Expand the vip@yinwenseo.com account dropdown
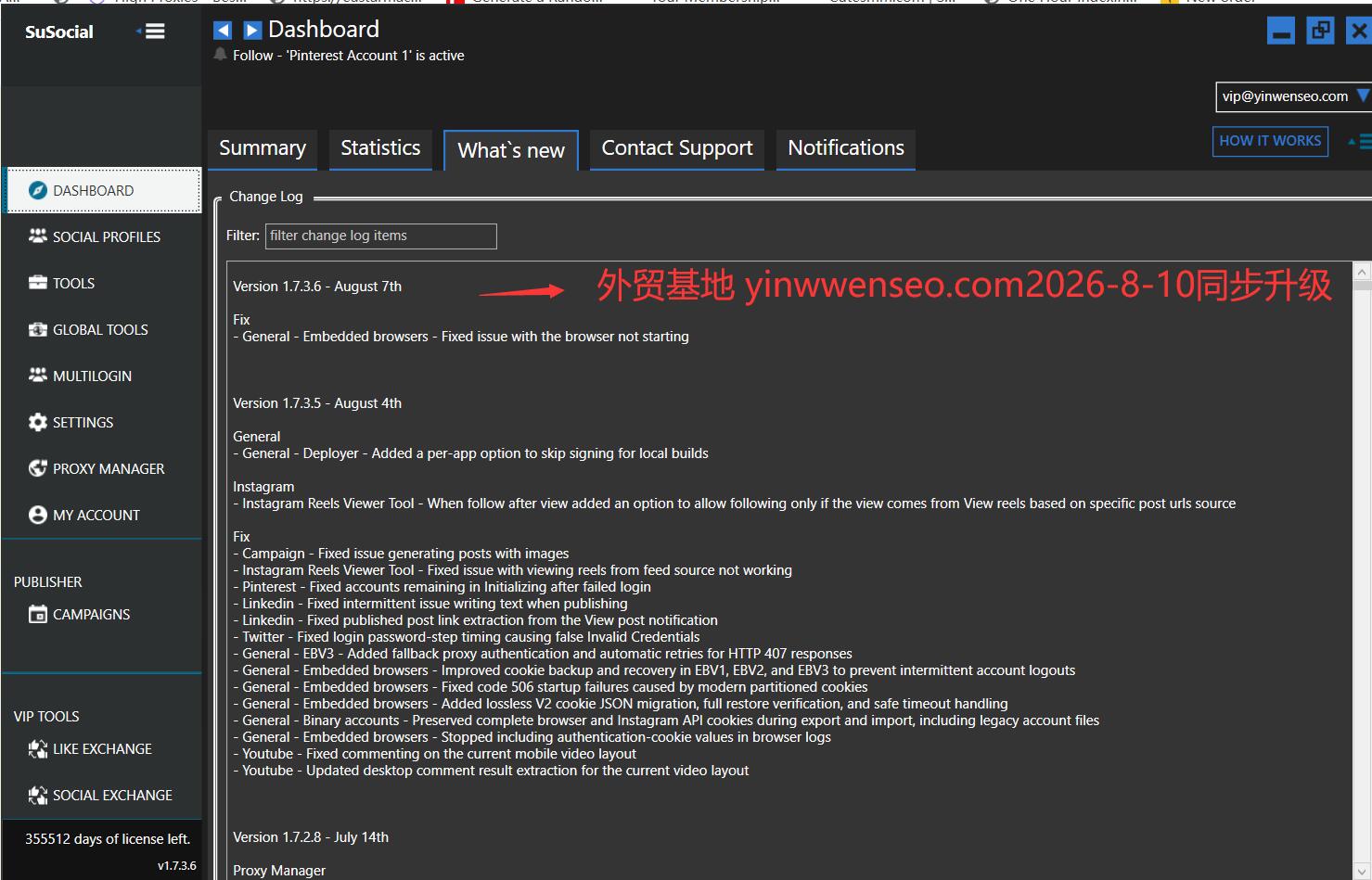Viewport: 1372px width, 880px height. click(1363, 96)
